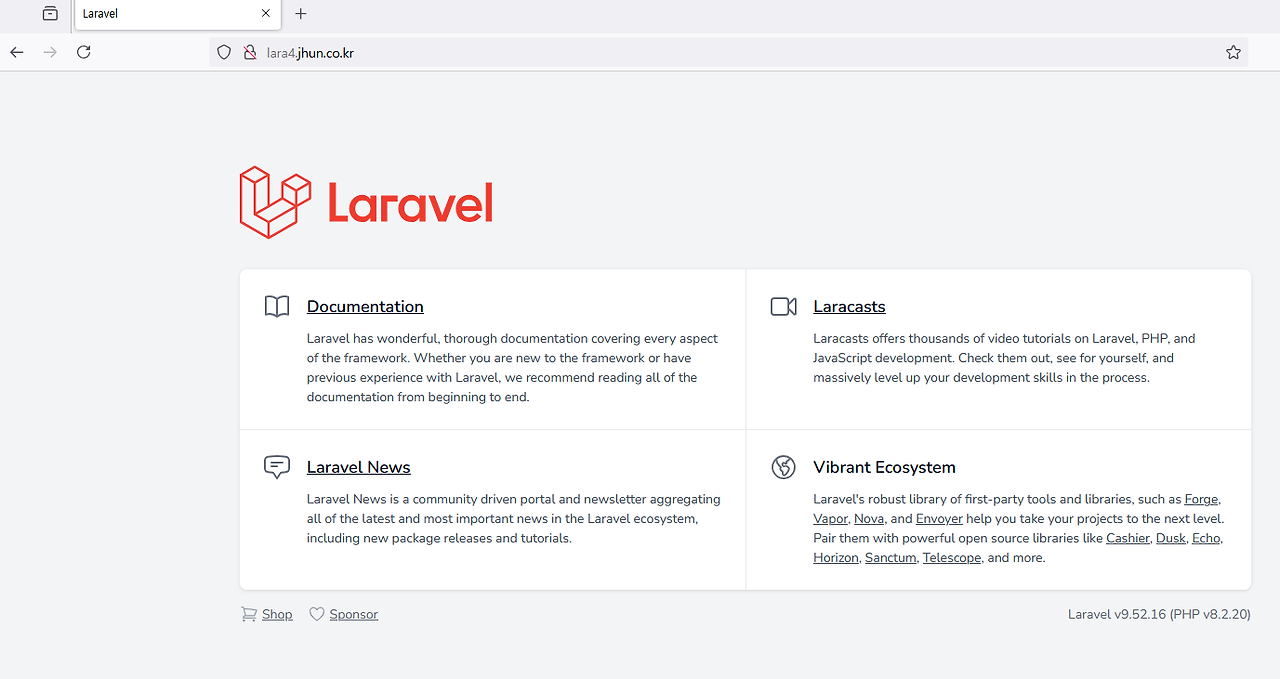
Task: Bookmark this page with the star icon
Action: click(1233, 52)
